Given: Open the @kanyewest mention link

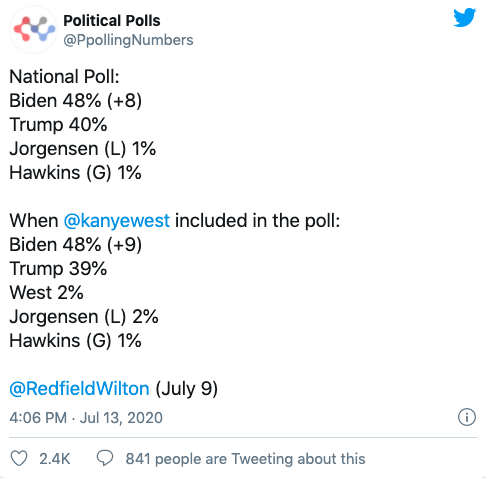Looking at the screenshot, I should pyautogui.click(x=117, y=221).
